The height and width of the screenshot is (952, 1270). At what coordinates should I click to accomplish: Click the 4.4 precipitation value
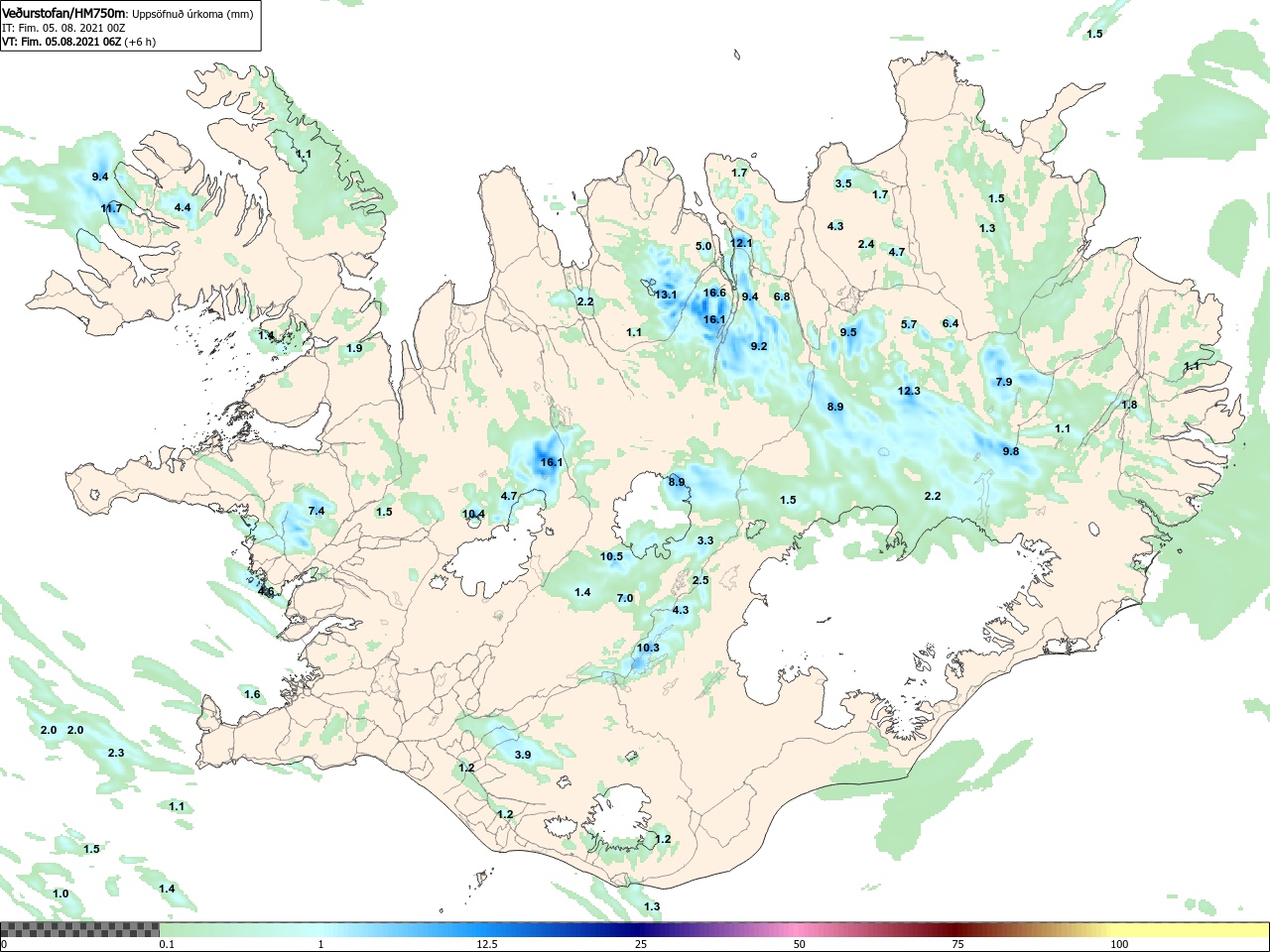coord(183,207)
